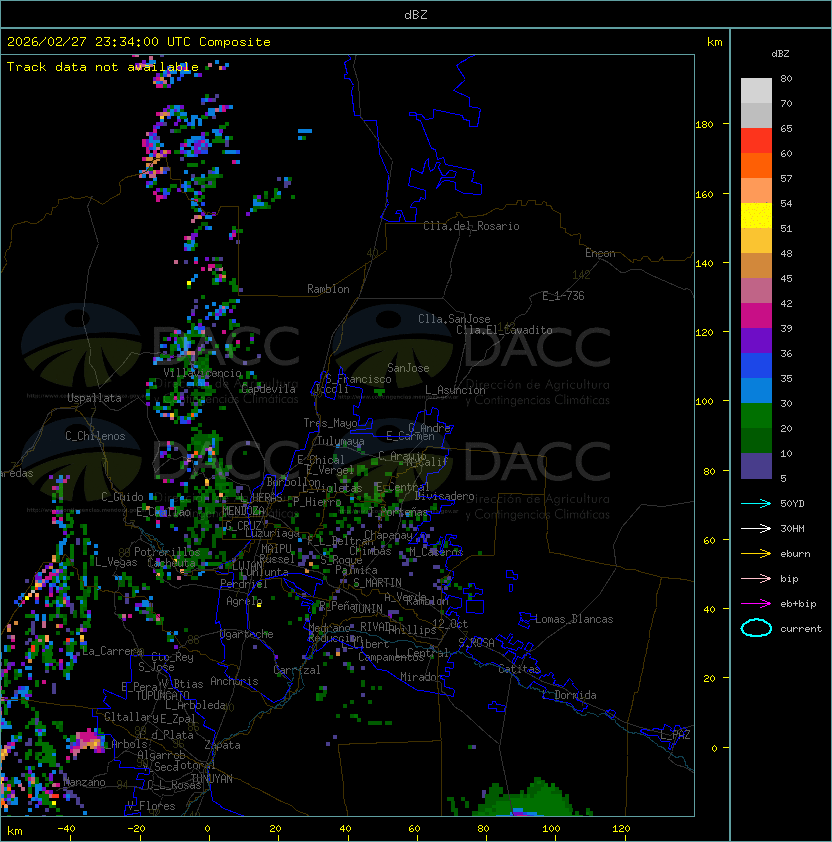
Task: Click the magenta eb+bip arrow icon
Action: (756, 604)
